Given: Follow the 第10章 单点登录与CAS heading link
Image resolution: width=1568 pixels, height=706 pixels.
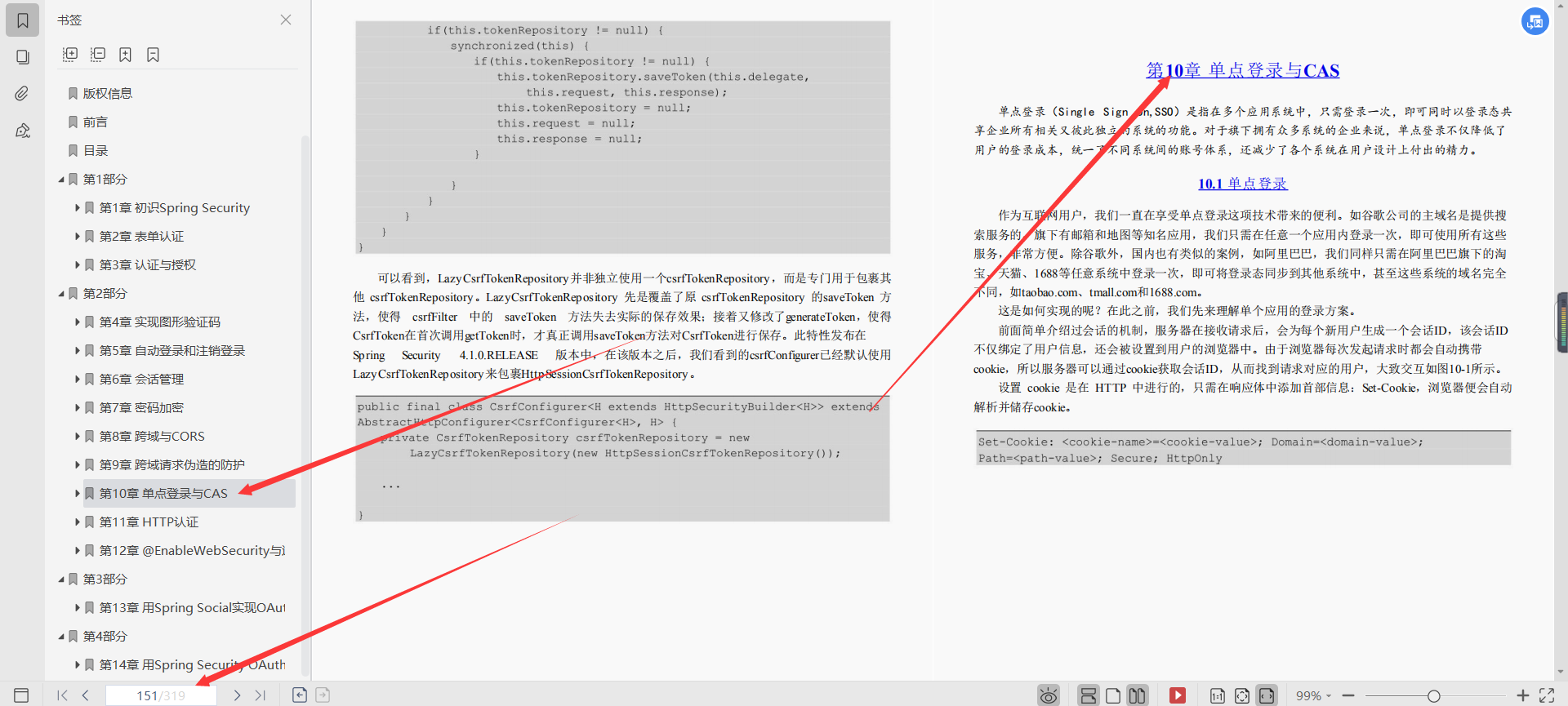Looking at the screenshot, I should 1243,70.
